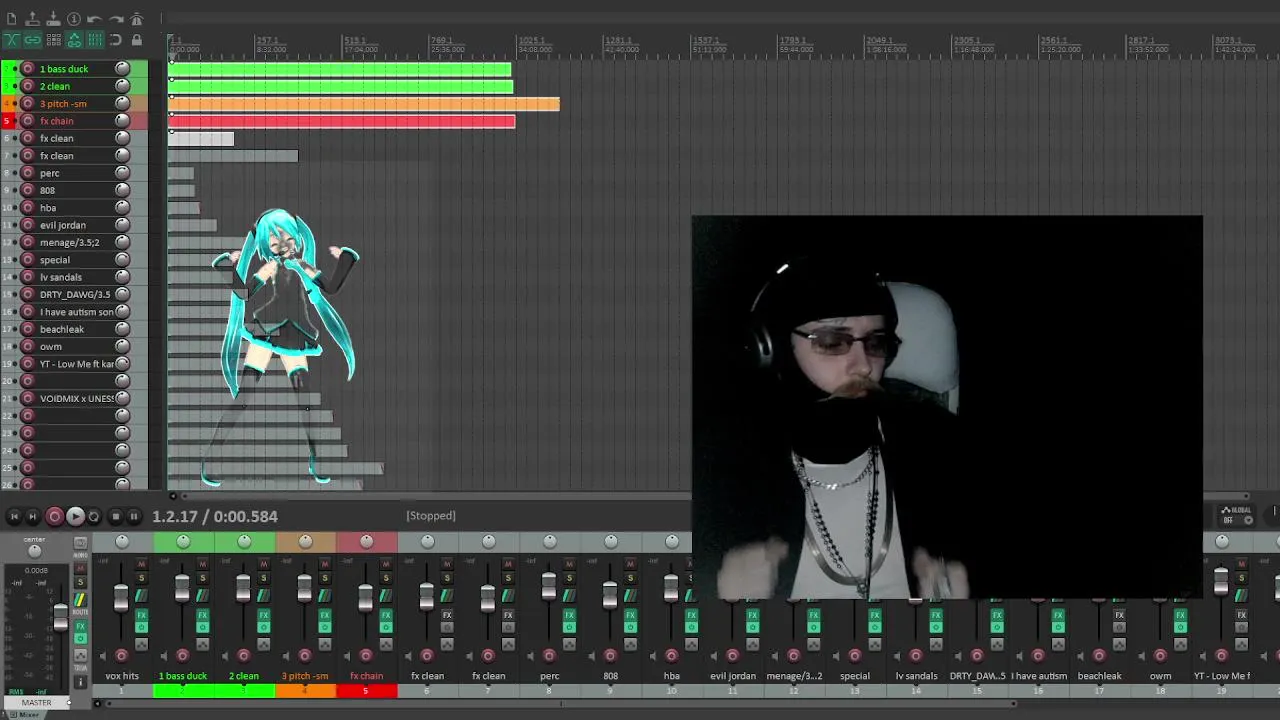The height and width of the screenshot is (720, 1280).
Task: Solo the '2 clean' mixer strip
Action: [x=263, y=578]
